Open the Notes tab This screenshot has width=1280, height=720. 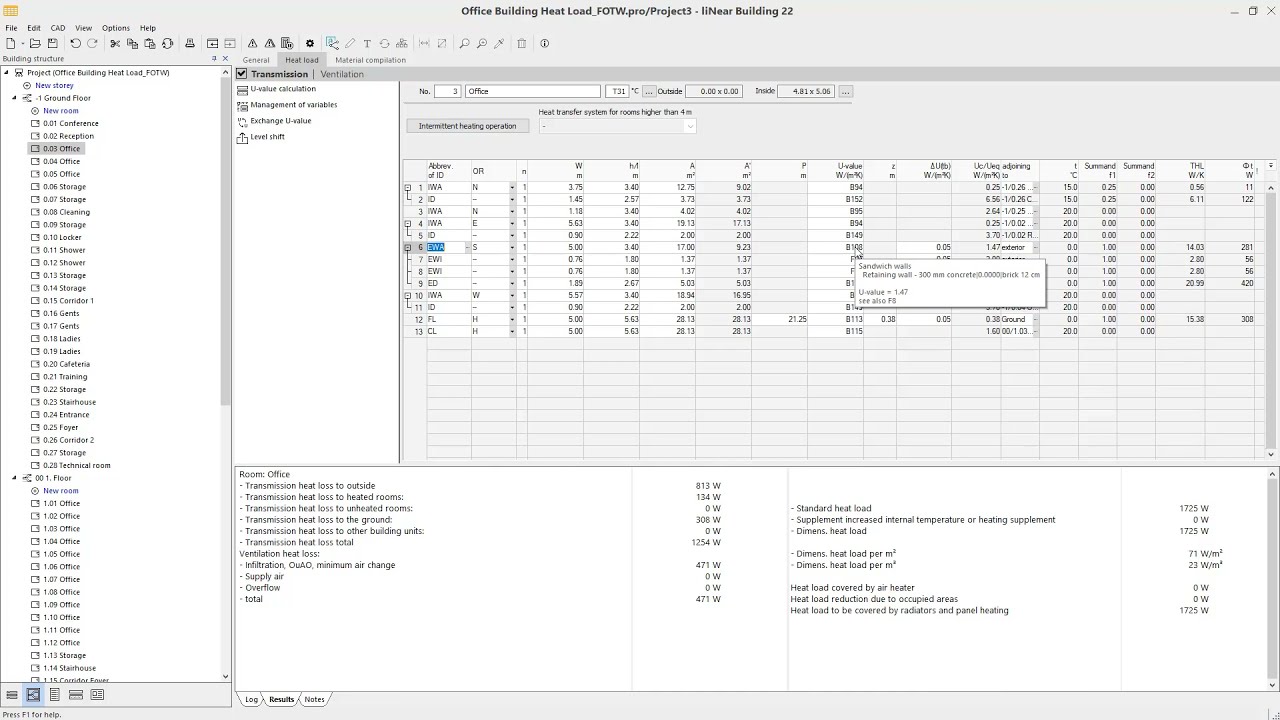click(314, 699)
